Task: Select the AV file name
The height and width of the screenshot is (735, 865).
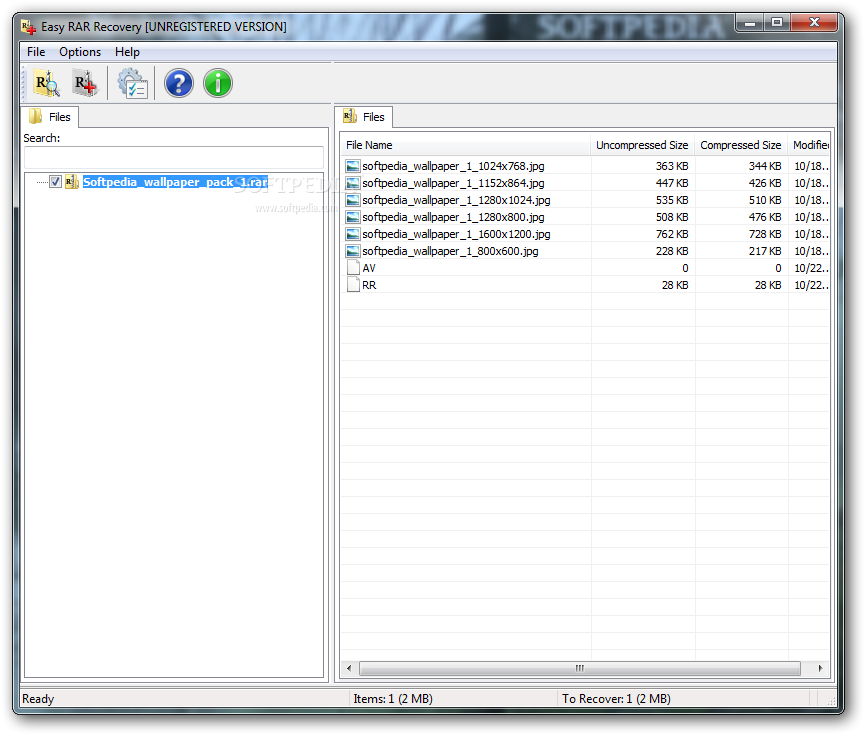Action: (369, 268)
